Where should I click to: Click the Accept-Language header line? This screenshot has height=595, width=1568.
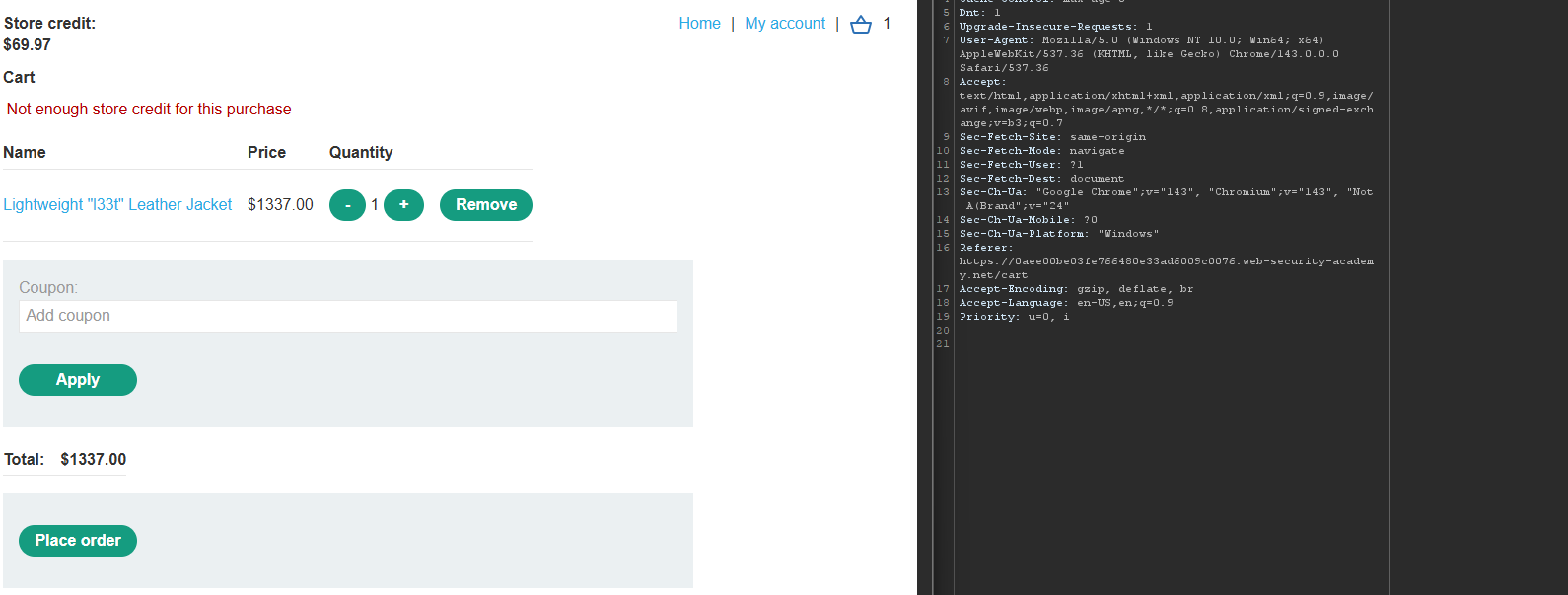pos(1066,303)
